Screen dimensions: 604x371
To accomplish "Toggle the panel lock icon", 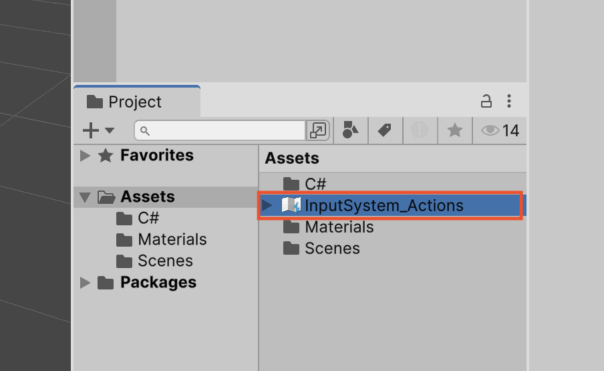I will [x=486, y=101].
